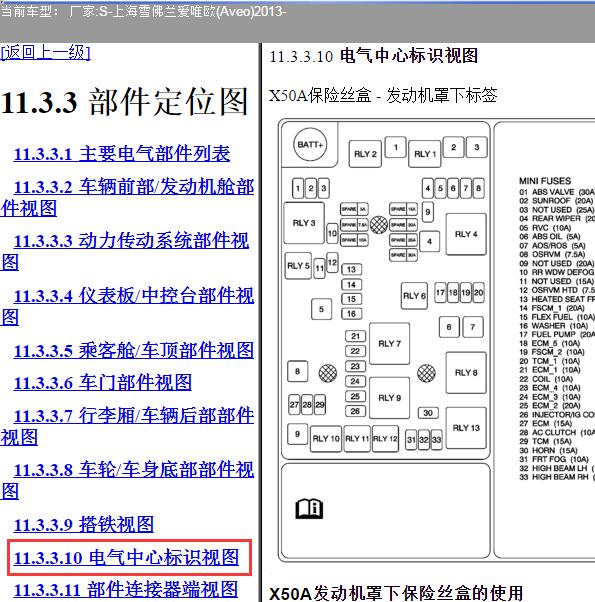Screen dimensions: 595x602
Task: Click the 06 ABS OIL (5A) entry
Action: pos(550,236)
